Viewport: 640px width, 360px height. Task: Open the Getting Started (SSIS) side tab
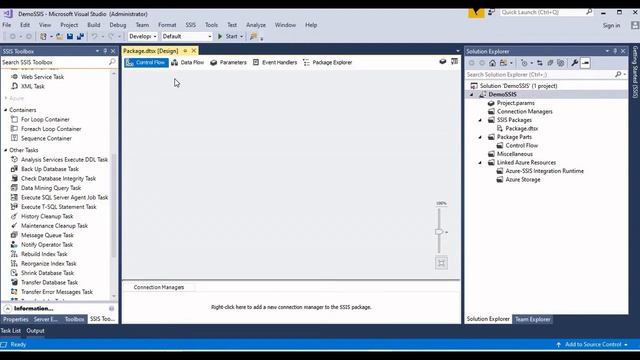coord(635,72)
